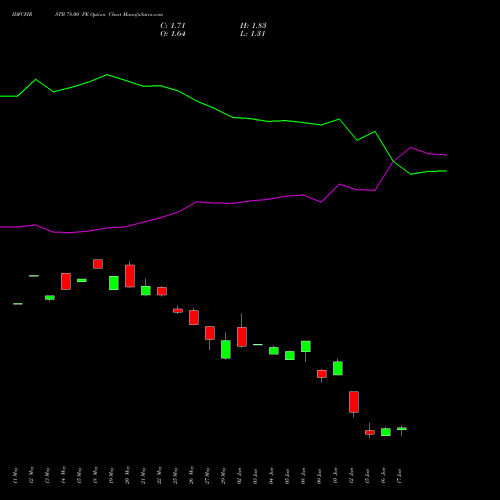Image resolution: width=500 pixels, height=500 pixels.
Task: Click the green indicator line peak
Action: tap(107, 75)
